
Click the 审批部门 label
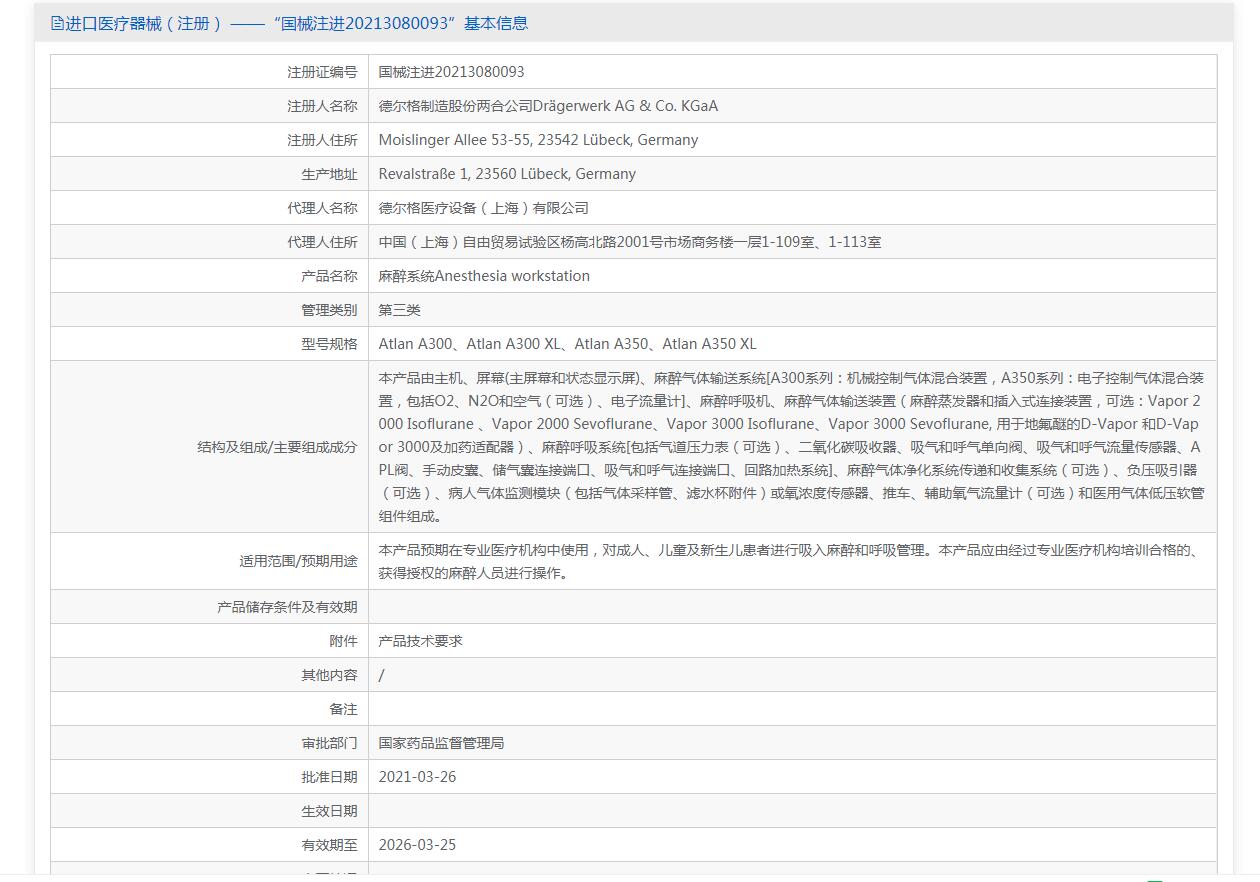[x=329, y=743]
